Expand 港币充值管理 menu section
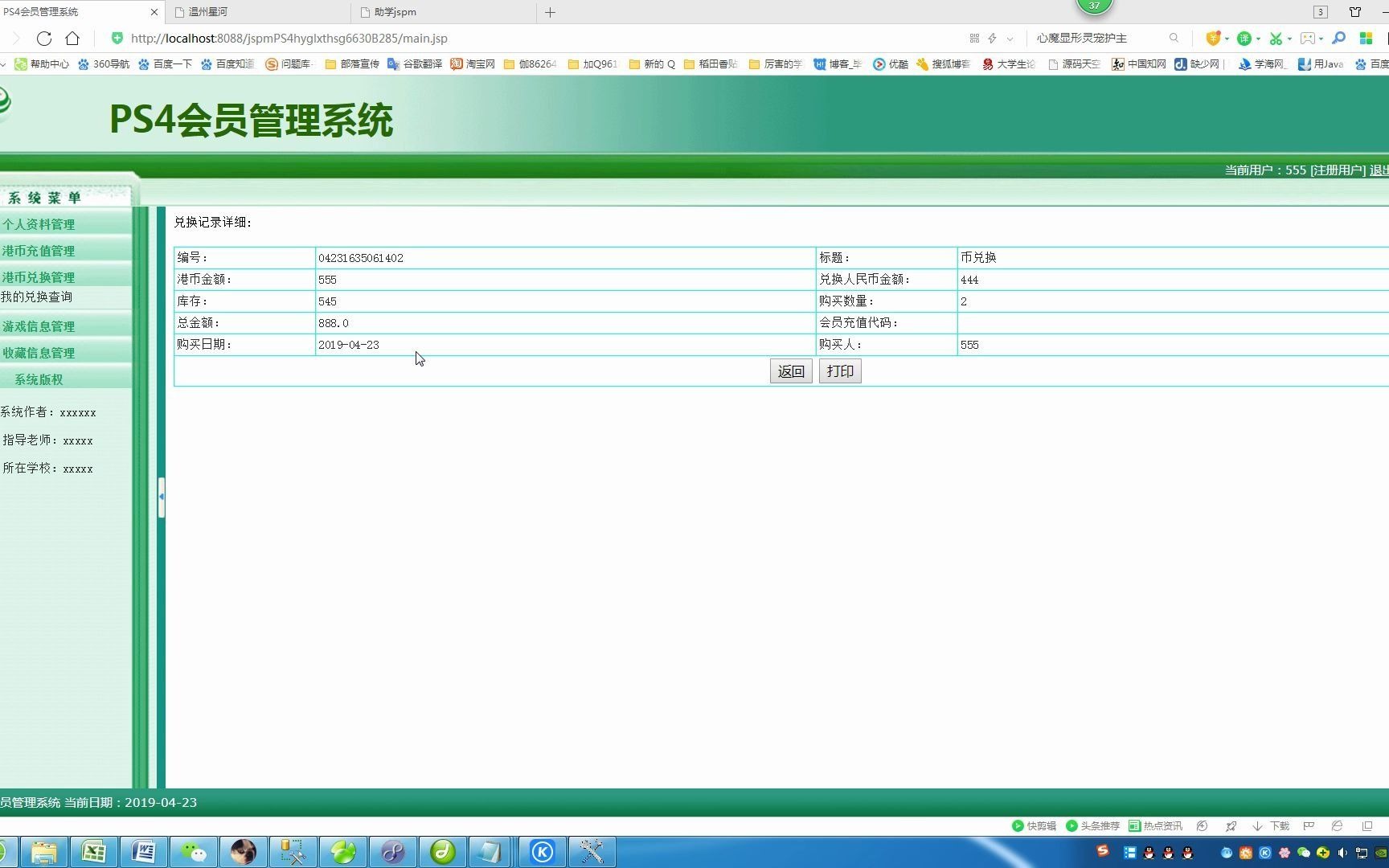The height and width of the screenshot is (868, 1389). coord(65,251)
